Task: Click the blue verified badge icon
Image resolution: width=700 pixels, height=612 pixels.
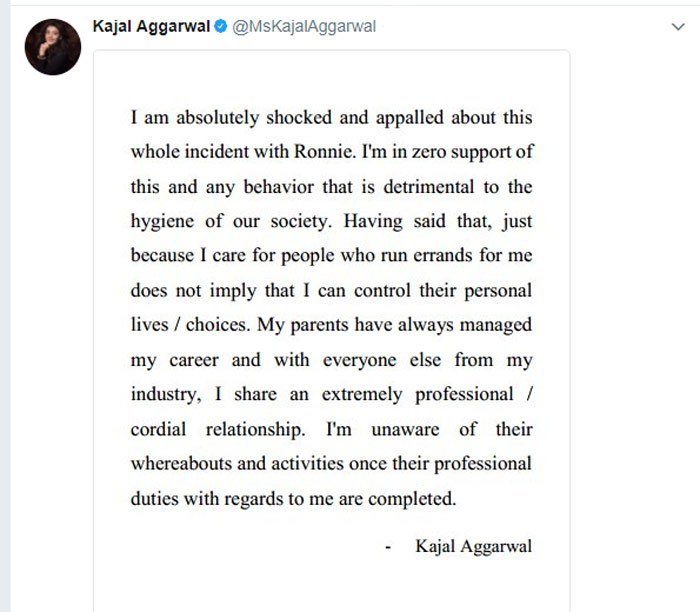Action: click(219, 27)
